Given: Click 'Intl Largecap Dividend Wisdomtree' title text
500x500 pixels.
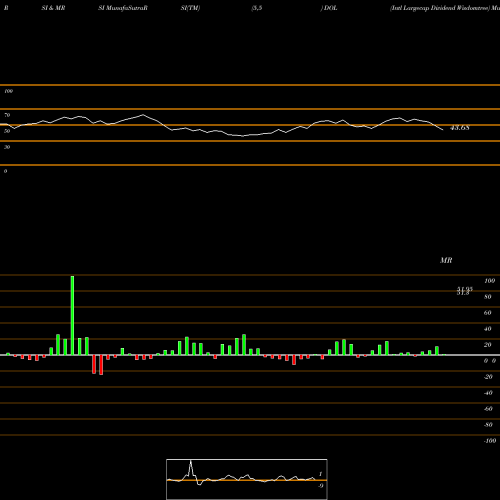Looking at the screenshot, I should pos(440,8).
